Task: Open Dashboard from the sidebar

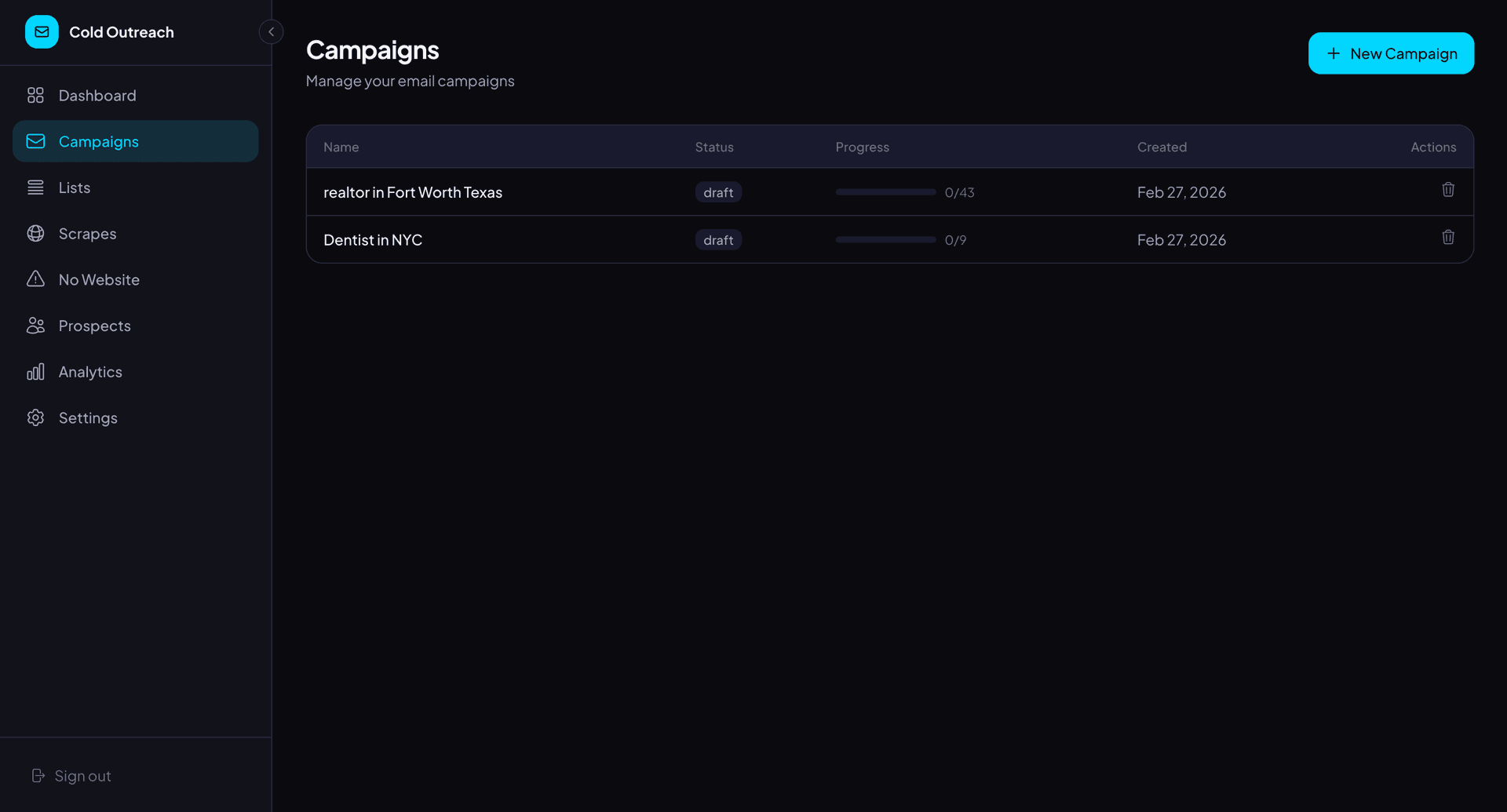Action: 97,96
